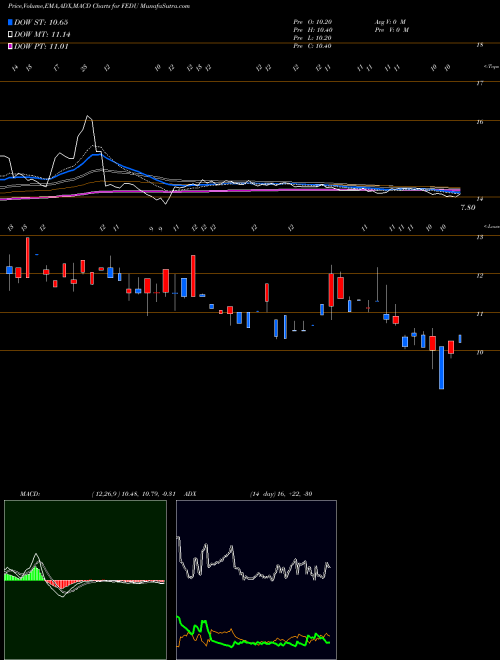The image size is (500, 660).
Task: Click the 7.80 value label beside the EMA lines
Action: click(x=468, y=208)
